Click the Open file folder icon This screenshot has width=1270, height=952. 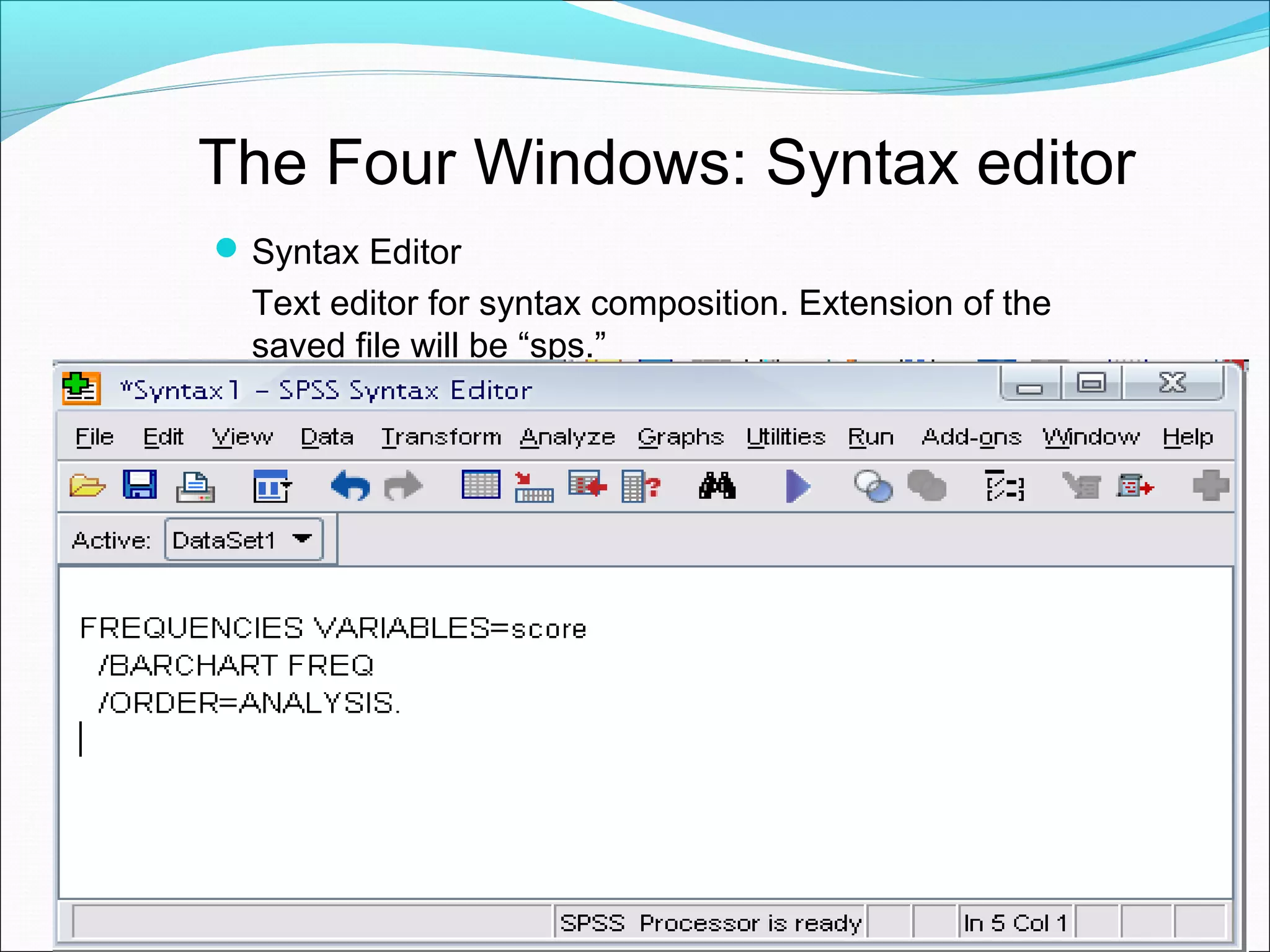(x=87, y=485)
